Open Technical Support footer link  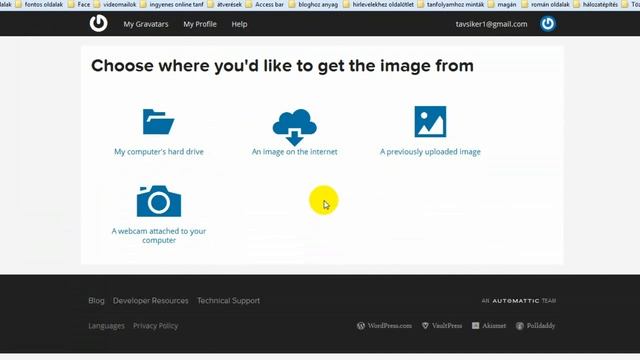(x=228, y=301)
